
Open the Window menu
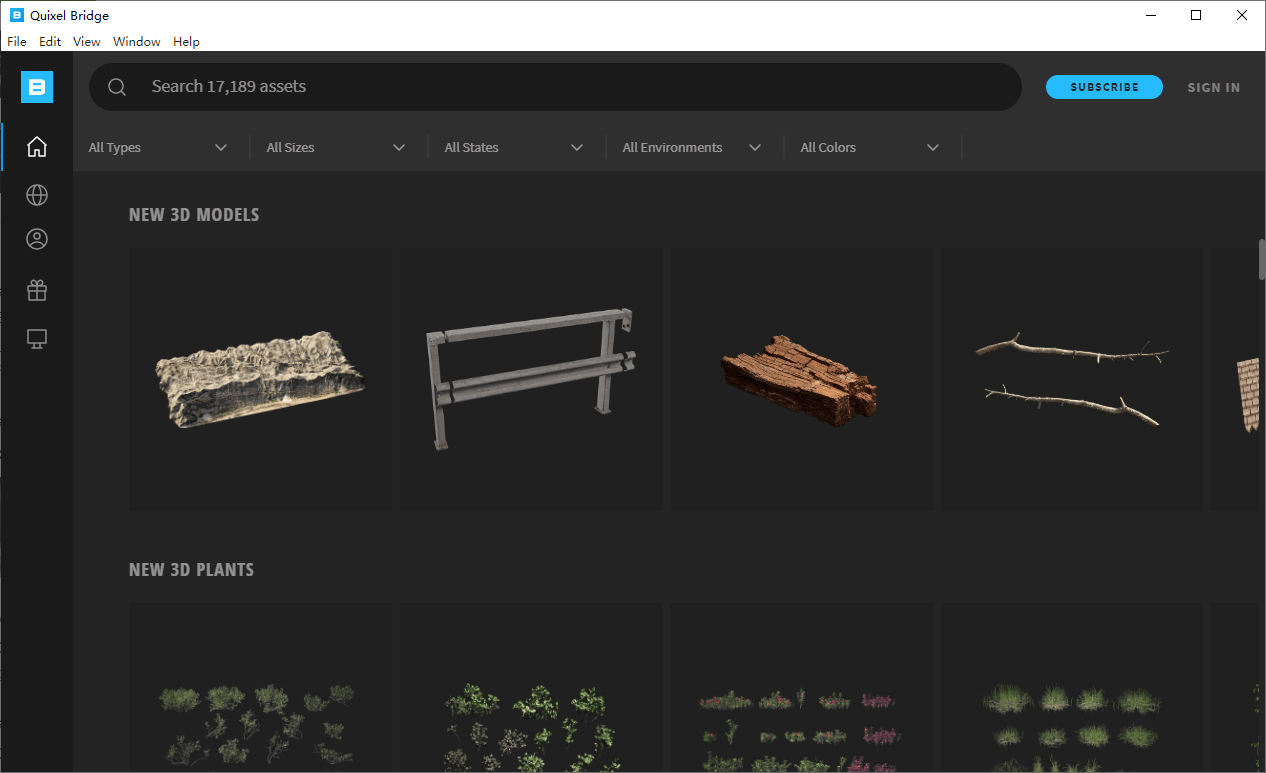point(137,42)
